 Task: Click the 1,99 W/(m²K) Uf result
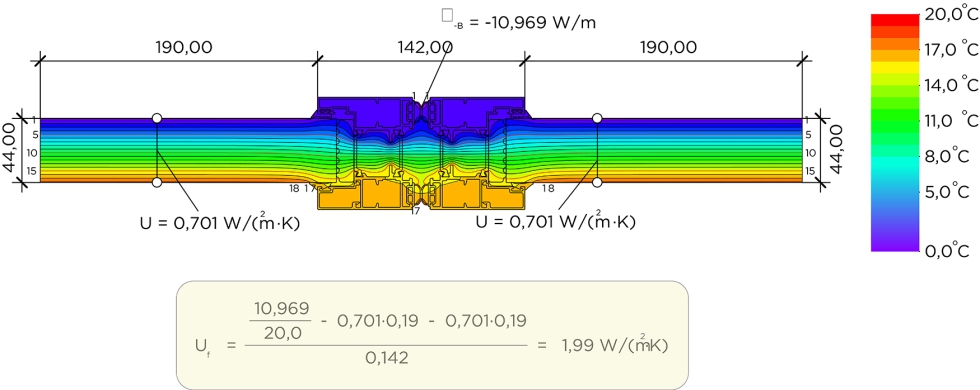(x=612, y=344)
